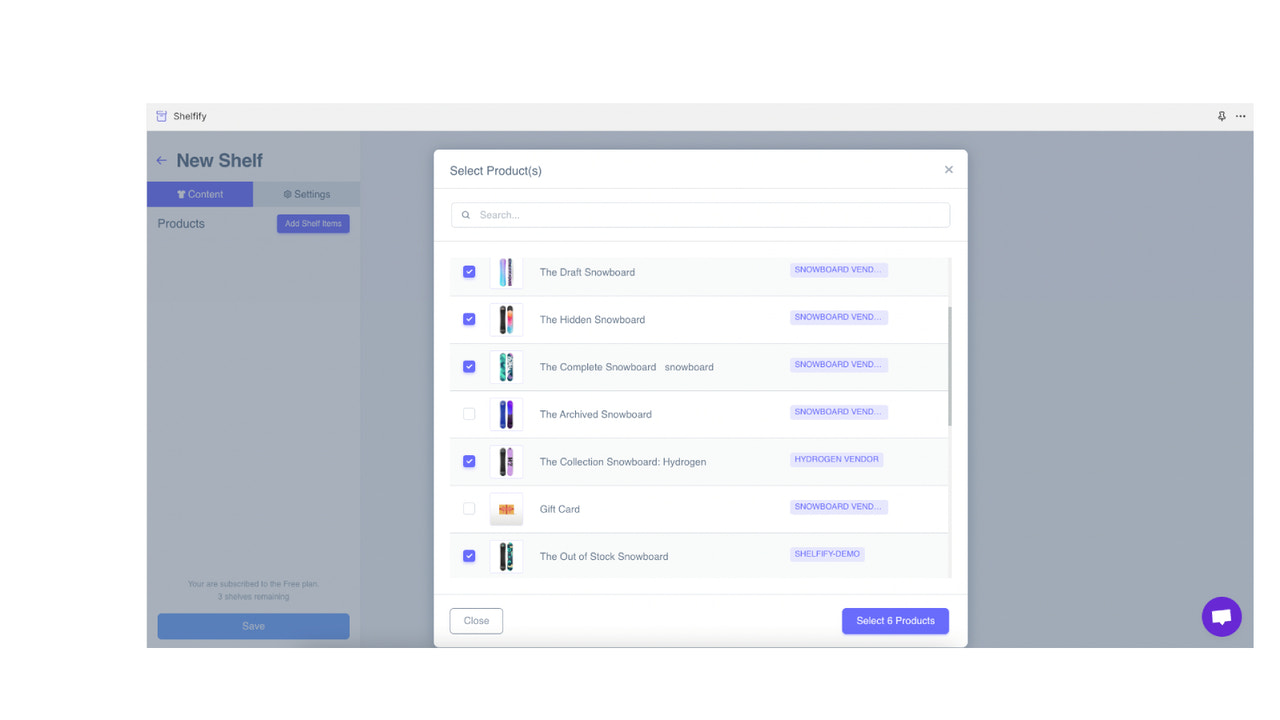Uncheck The Draft Snowboard checkbox
The height and width of the screenshot is (720, 1280).
click(469, 272)
